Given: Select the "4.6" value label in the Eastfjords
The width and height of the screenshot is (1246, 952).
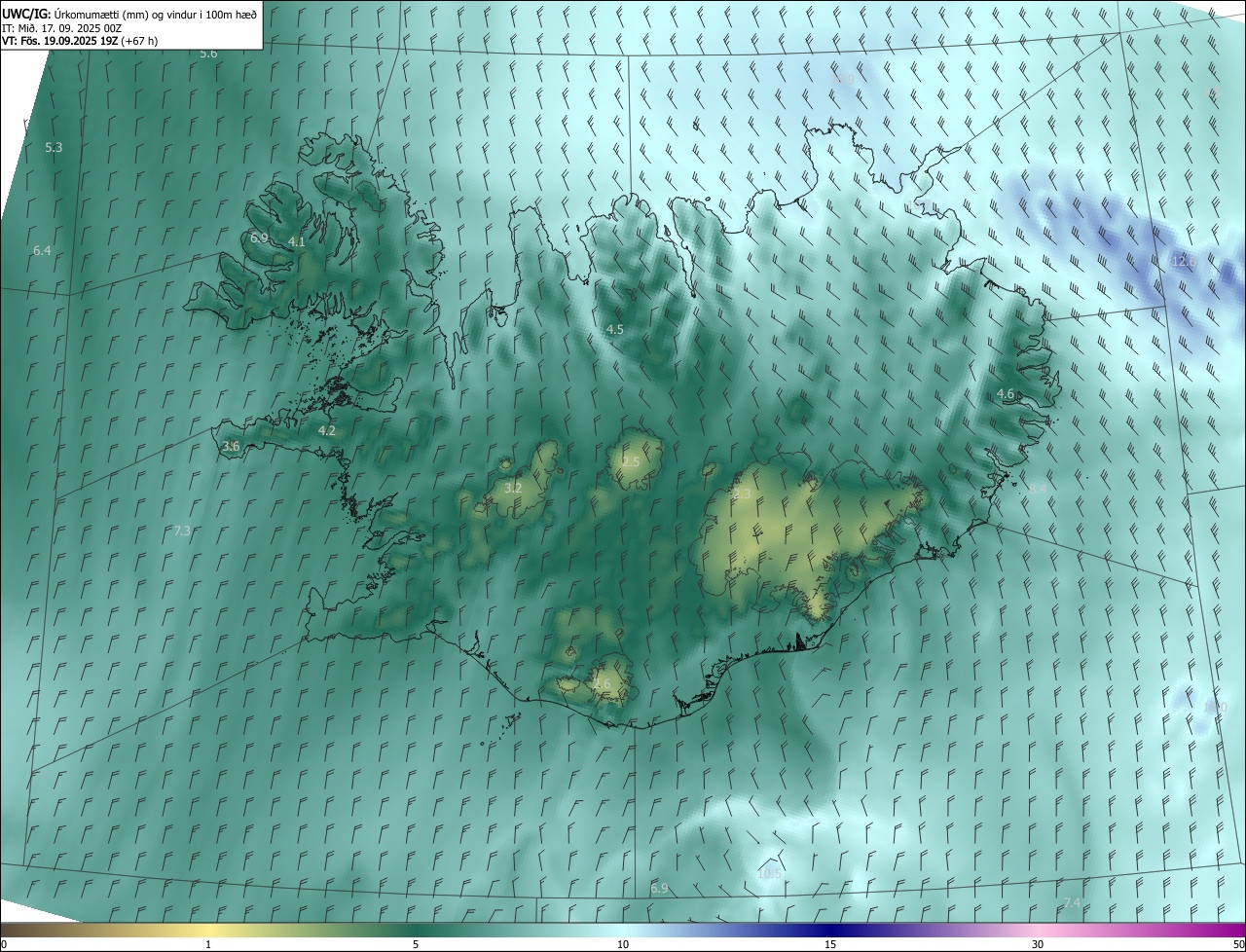Looking at the screenshot, I should (x=1006, y=393).
